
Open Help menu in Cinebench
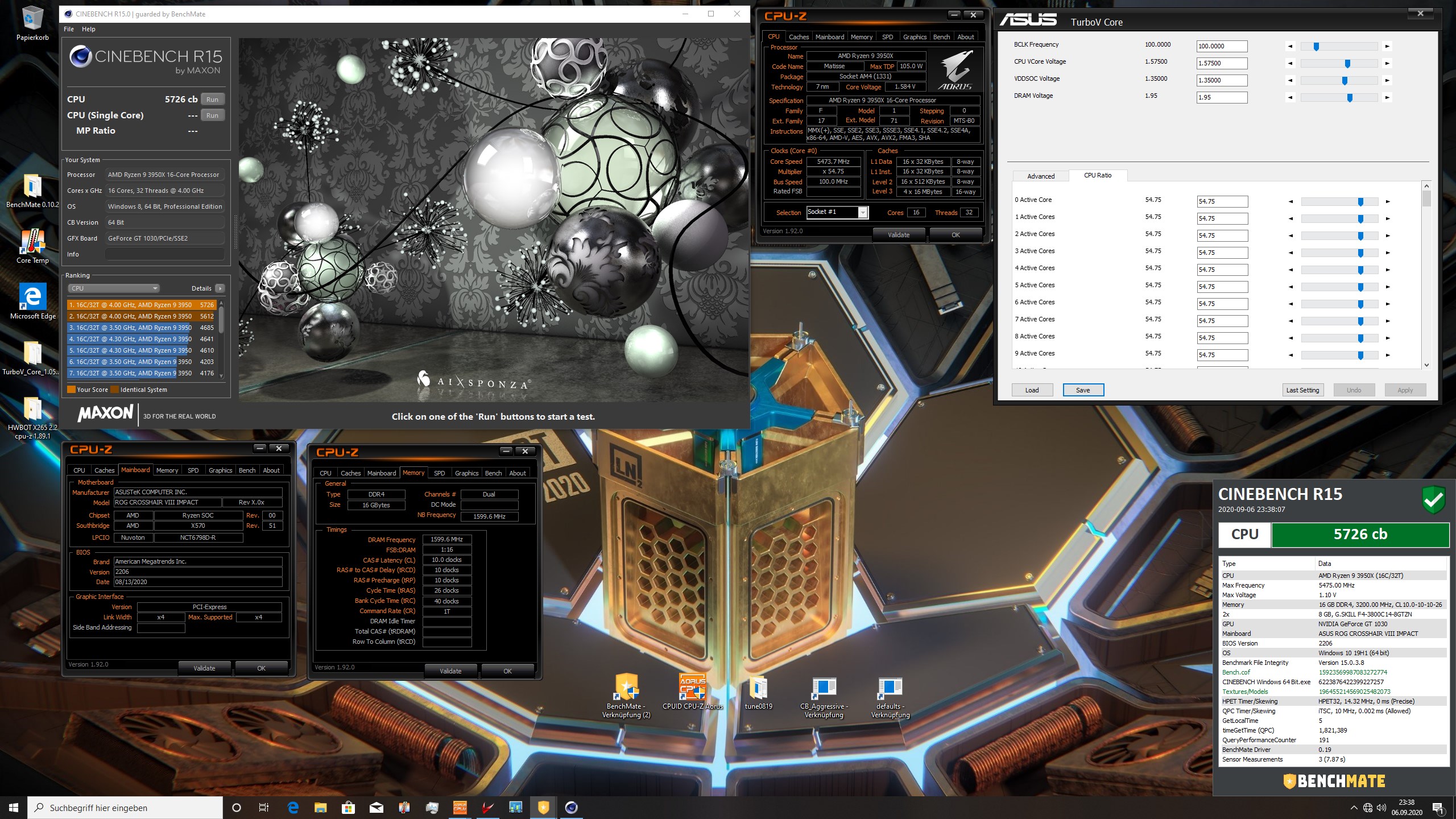pyautogui.click(x=89, y=29)
